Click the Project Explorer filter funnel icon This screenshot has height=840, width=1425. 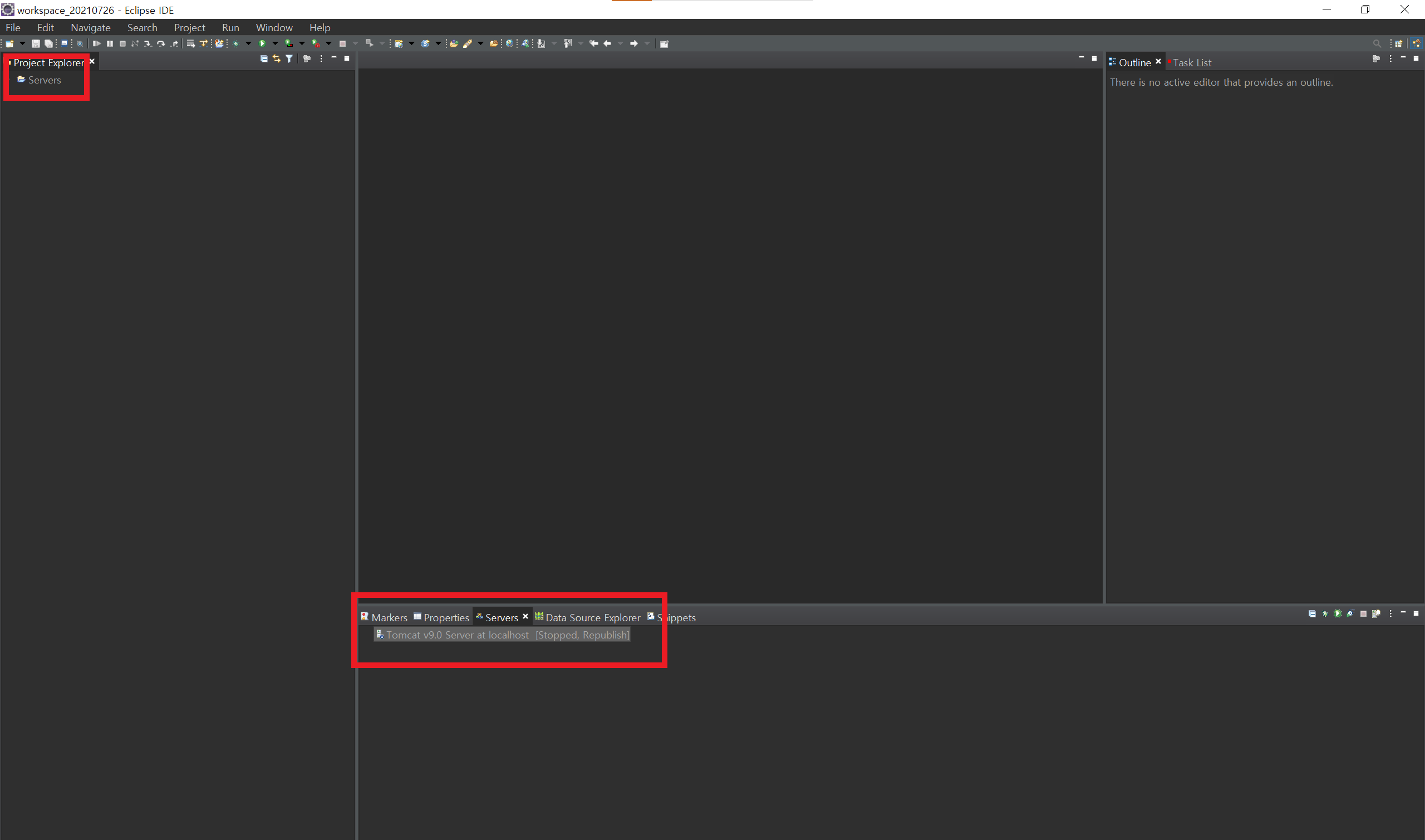289,59
